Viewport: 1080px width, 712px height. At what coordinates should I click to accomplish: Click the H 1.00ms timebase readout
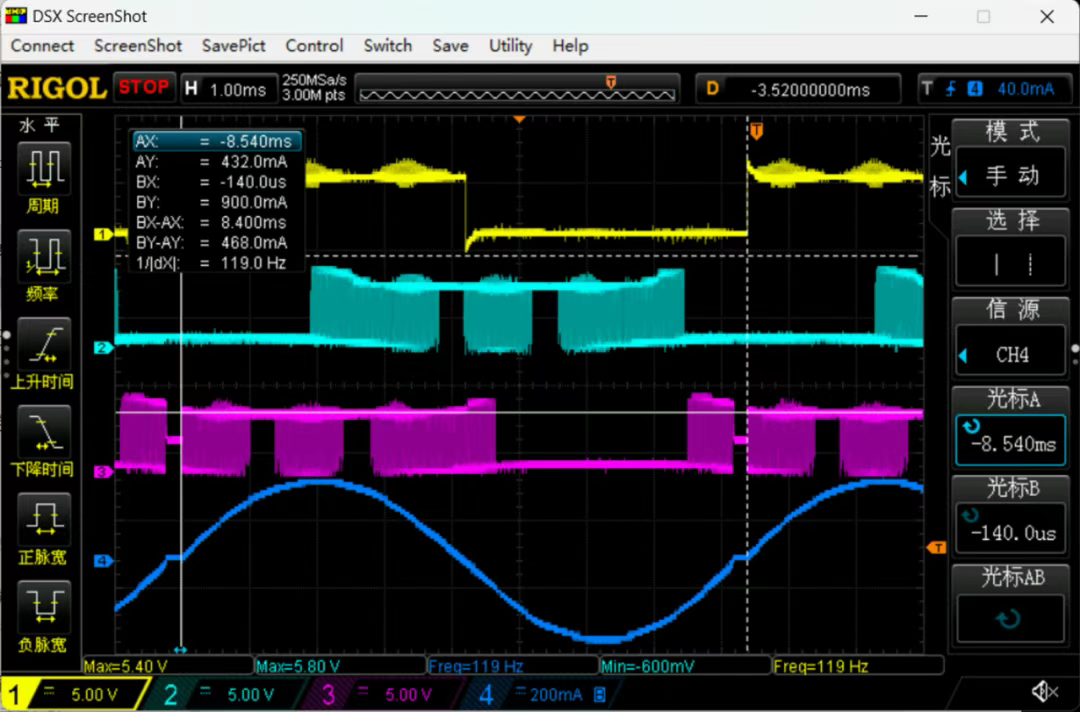click(x=228, y=90)
